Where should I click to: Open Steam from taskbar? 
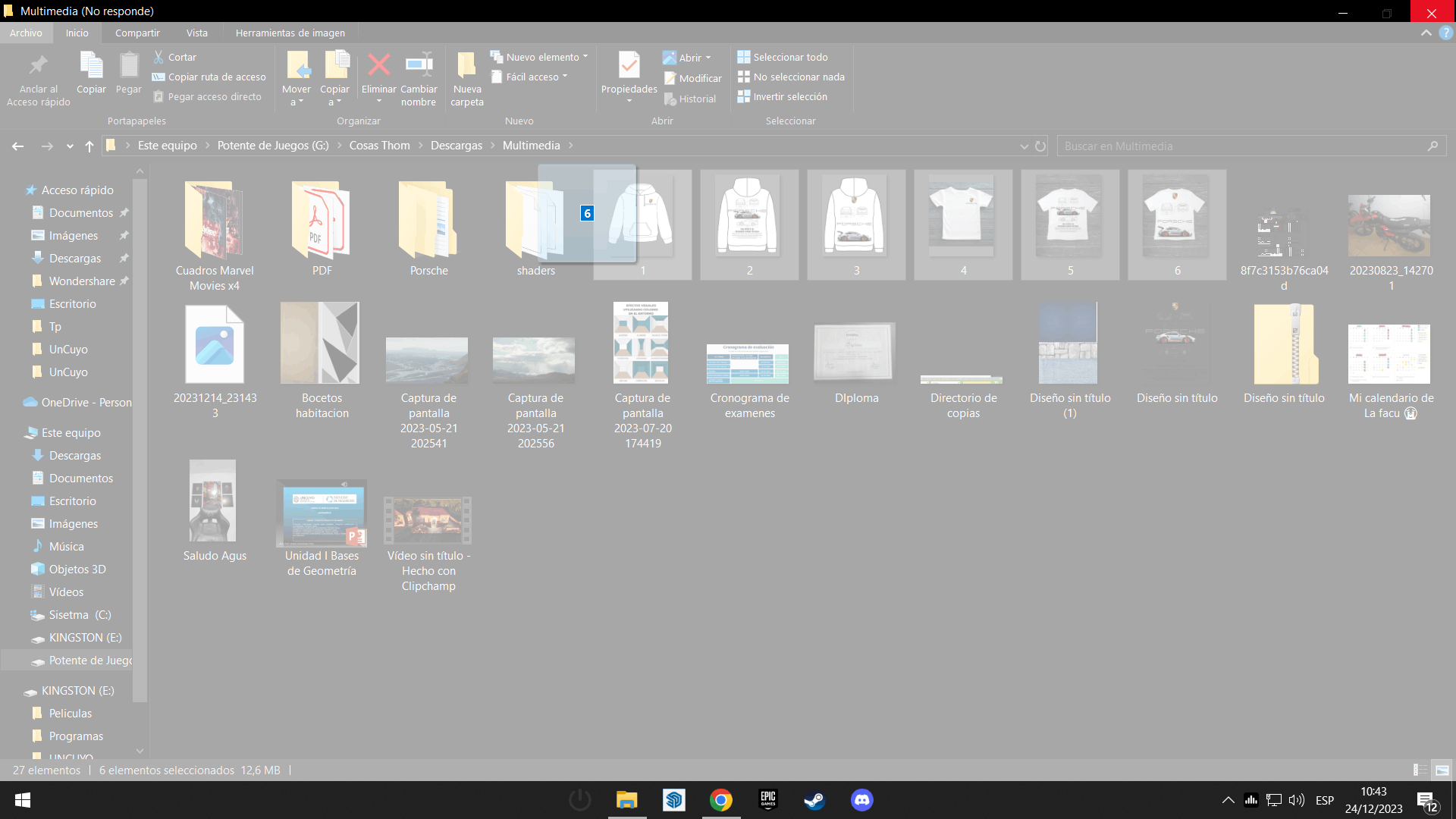[x=814, y=800]
